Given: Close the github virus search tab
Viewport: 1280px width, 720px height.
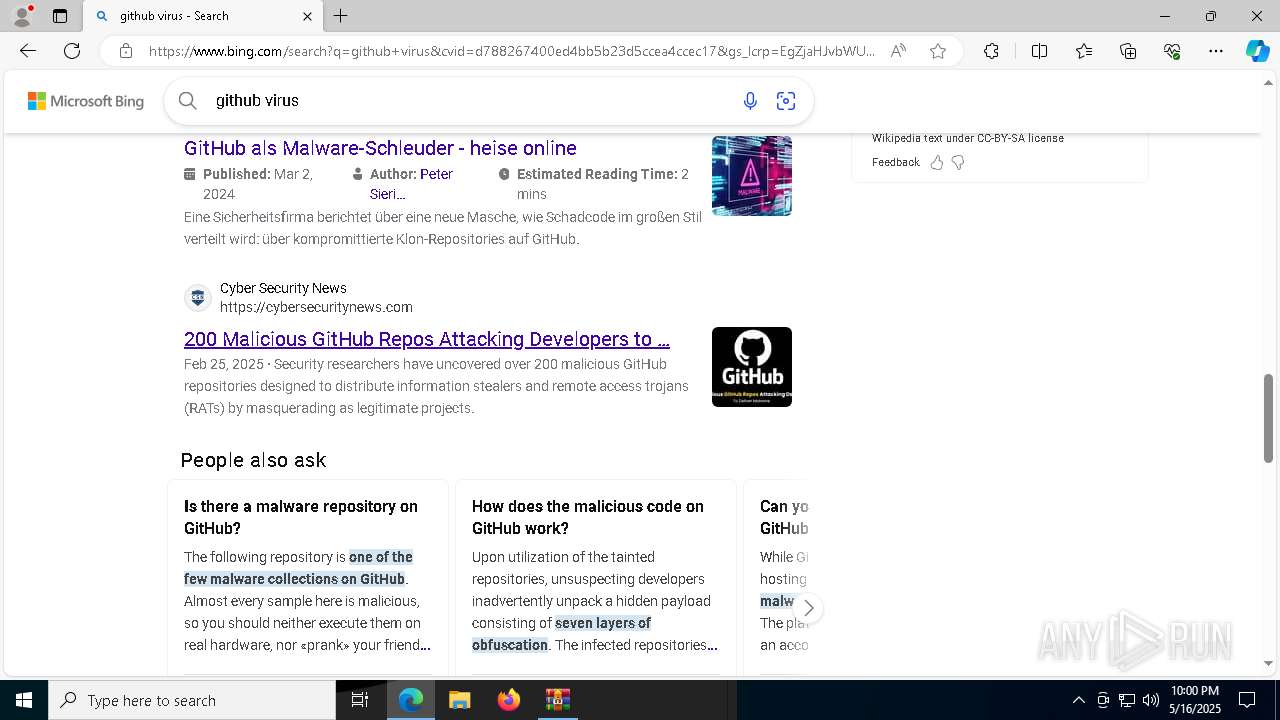Looking at the screenshot, I should click(x=307, y=16).
